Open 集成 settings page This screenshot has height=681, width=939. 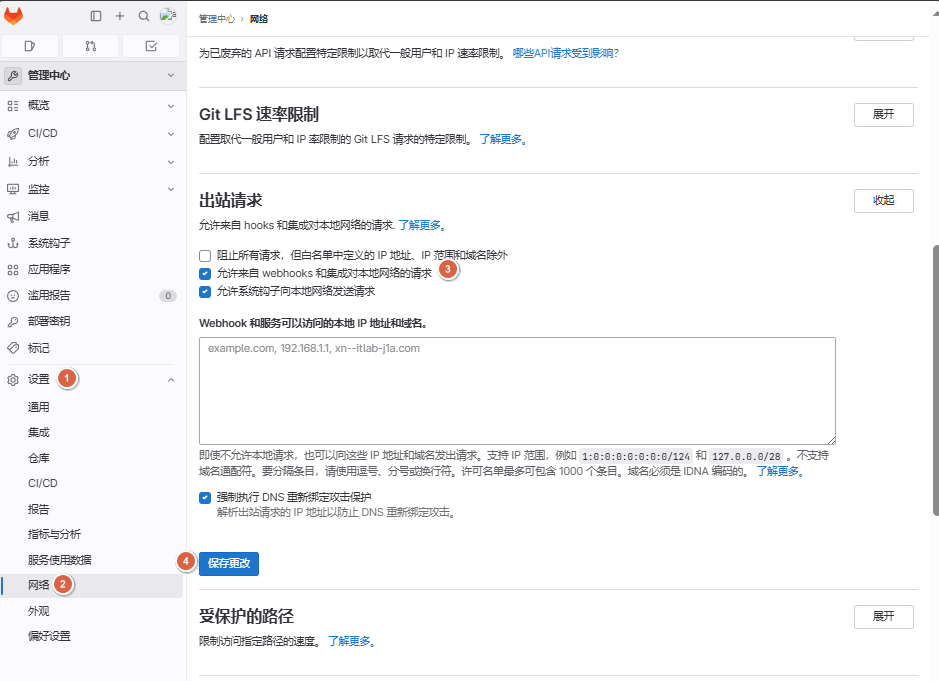[x=38, y=432]
